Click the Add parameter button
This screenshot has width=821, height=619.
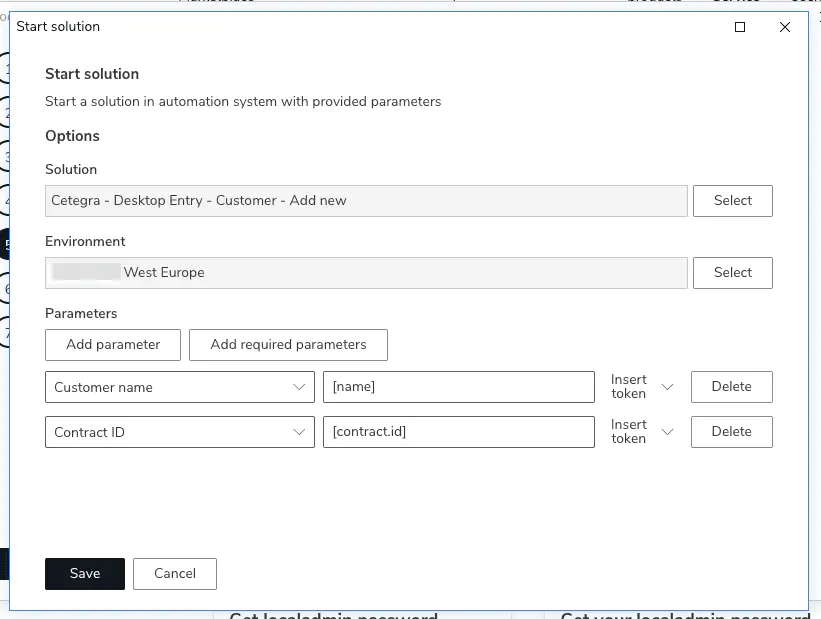tap(112, 344)
